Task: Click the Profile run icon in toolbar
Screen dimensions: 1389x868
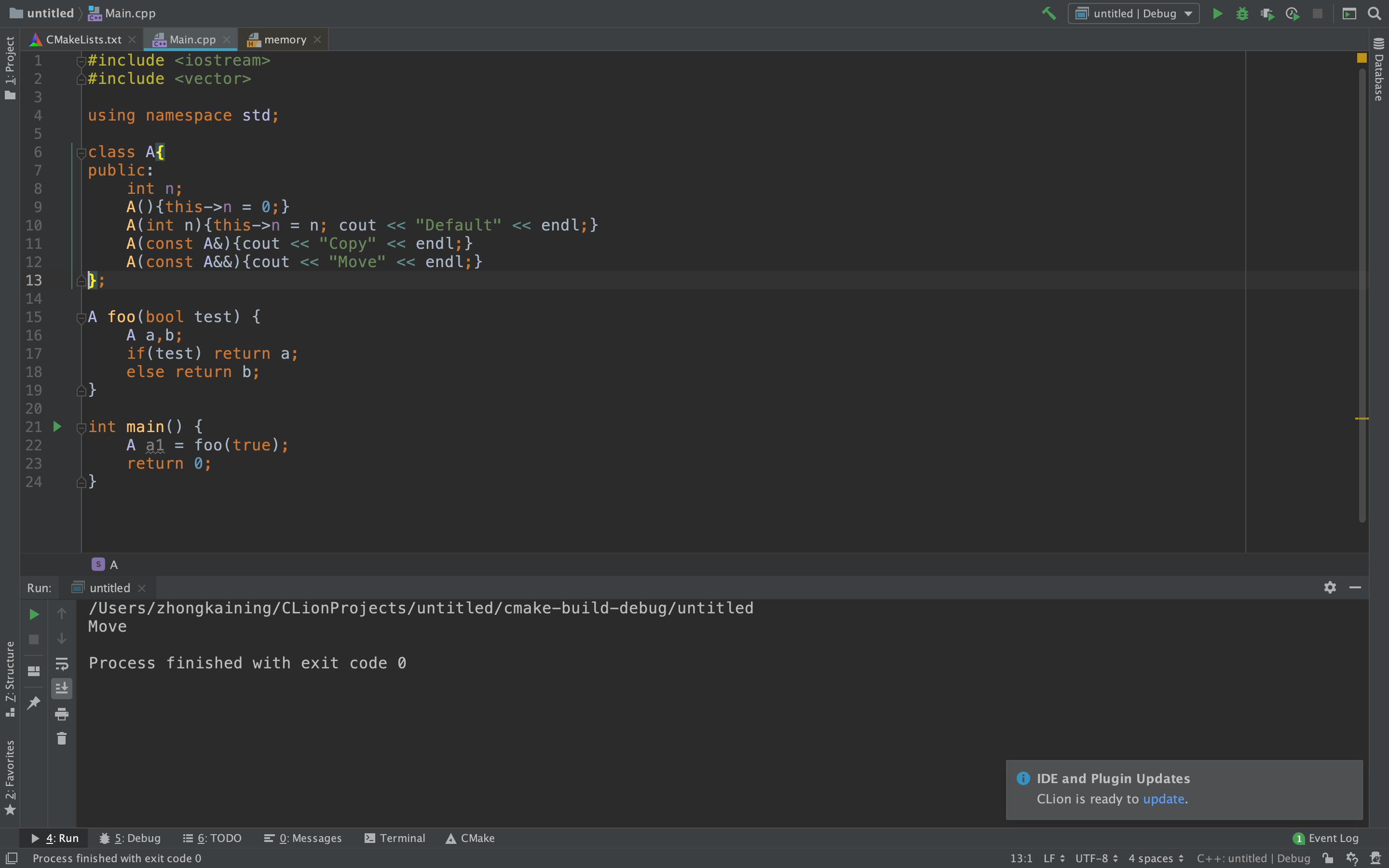Action: coord(1292,13)
